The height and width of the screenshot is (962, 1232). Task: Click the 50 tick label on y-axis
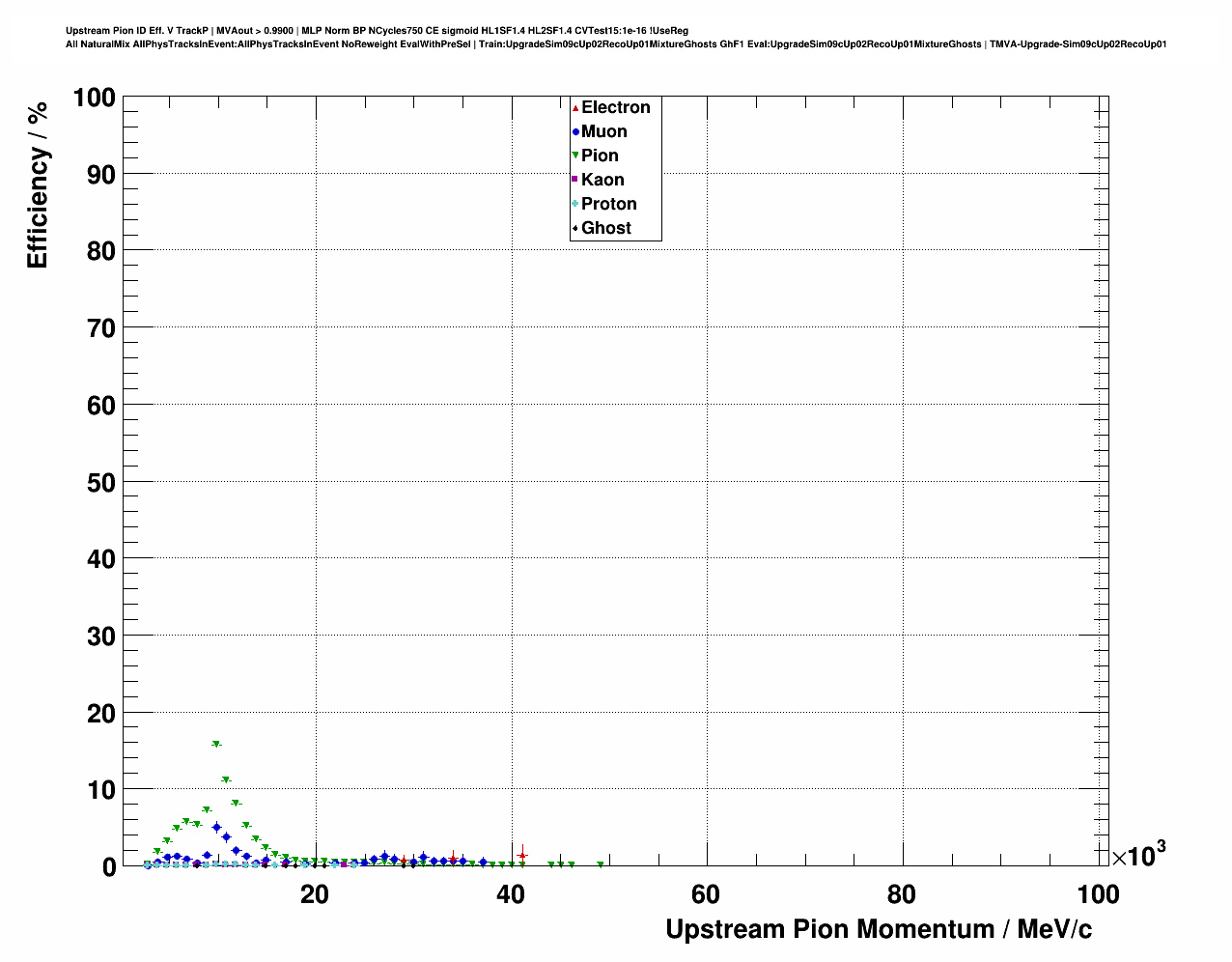pyautogui.click(x=100, y=482)
